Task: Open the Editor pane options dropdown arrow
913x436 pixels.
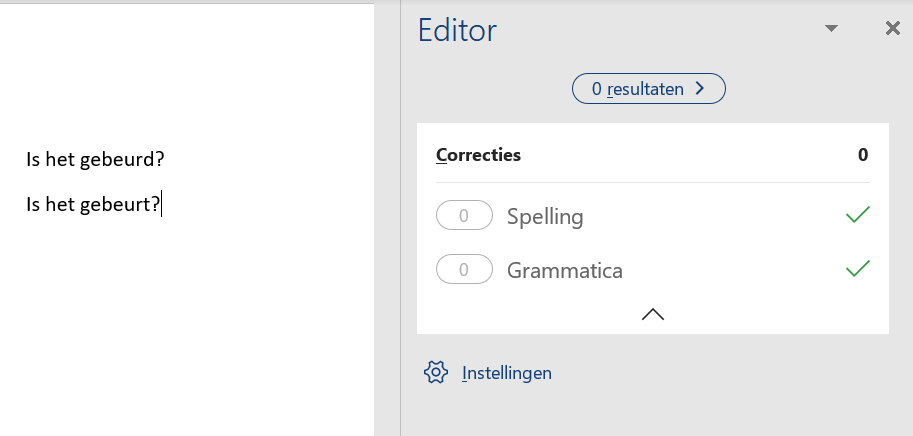Action: click(830, 29)
